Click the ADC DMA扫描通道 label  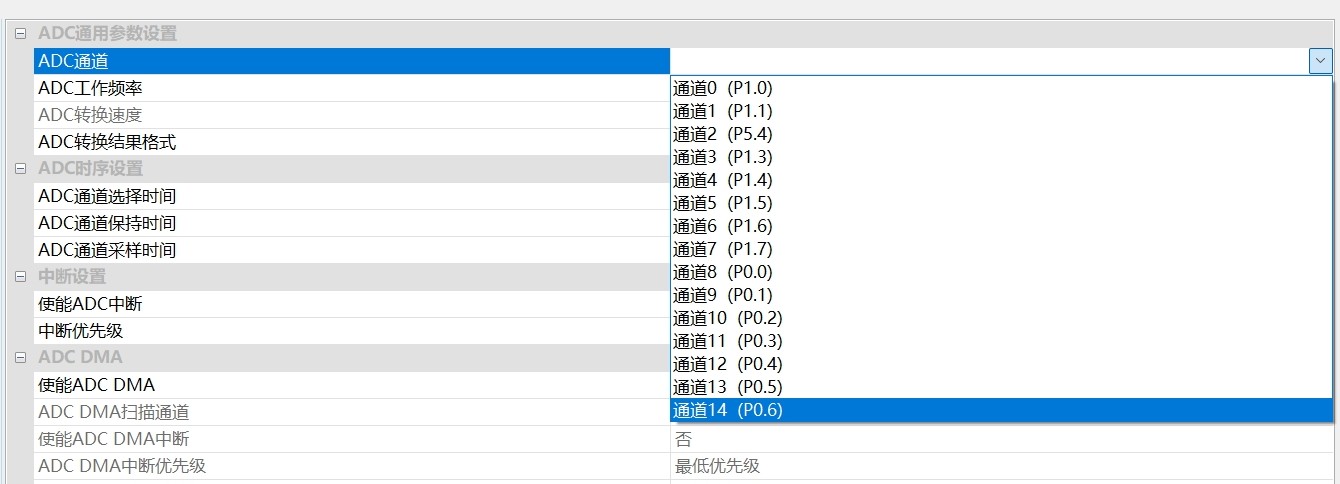click(113, 412)
